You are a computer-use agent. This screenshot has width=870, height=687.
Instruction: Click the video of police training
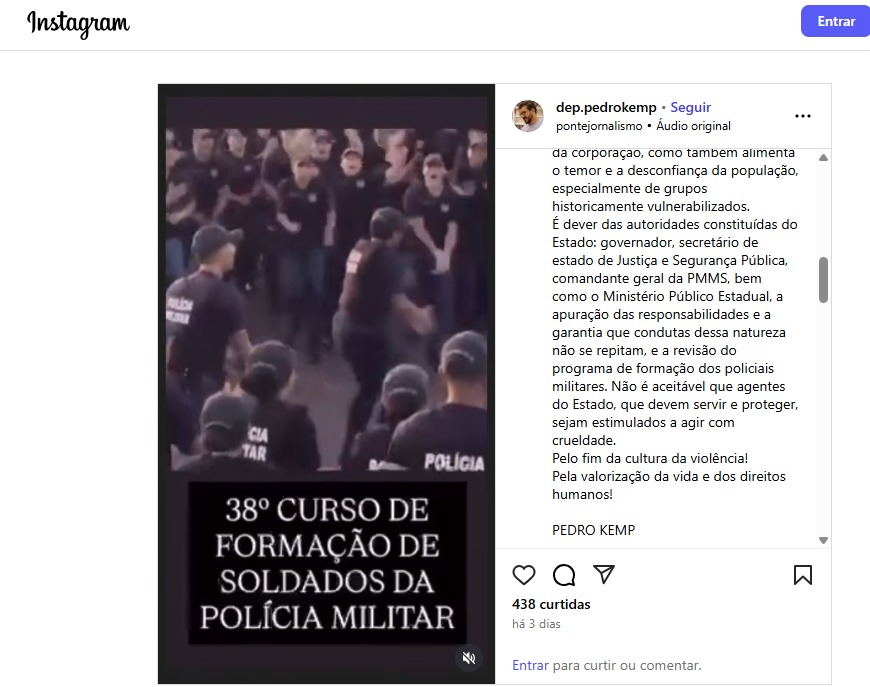[x=326, y=384]
